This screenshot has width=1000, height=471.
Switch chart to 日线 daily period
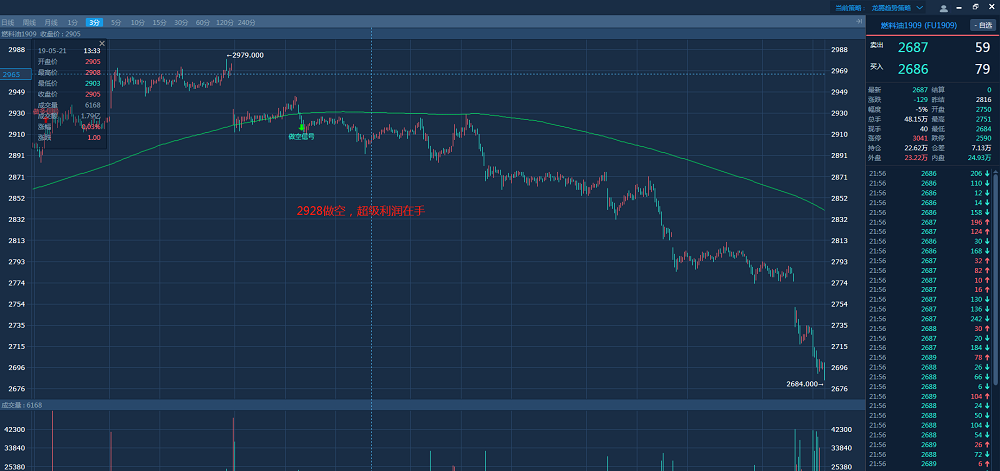coord(9,21)
